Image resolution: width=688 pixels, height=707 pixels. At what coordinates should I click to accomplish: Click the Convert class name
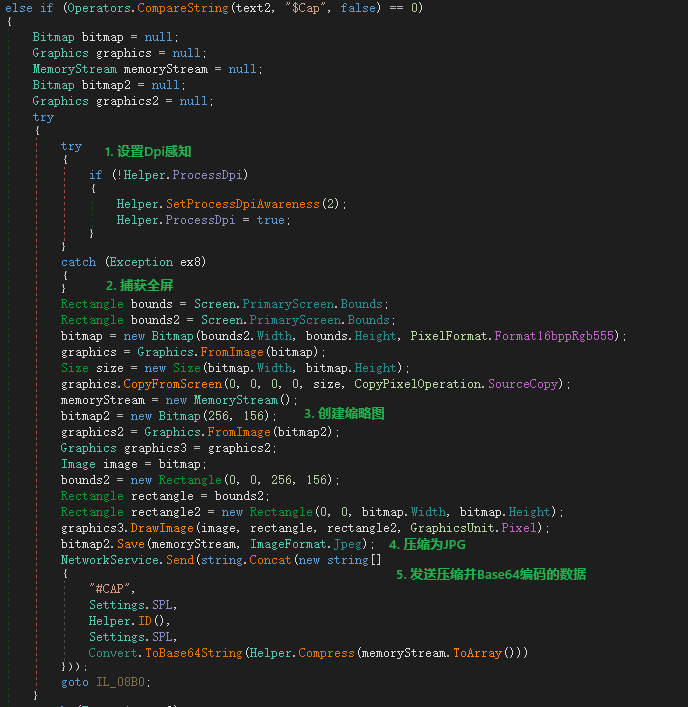113,653
